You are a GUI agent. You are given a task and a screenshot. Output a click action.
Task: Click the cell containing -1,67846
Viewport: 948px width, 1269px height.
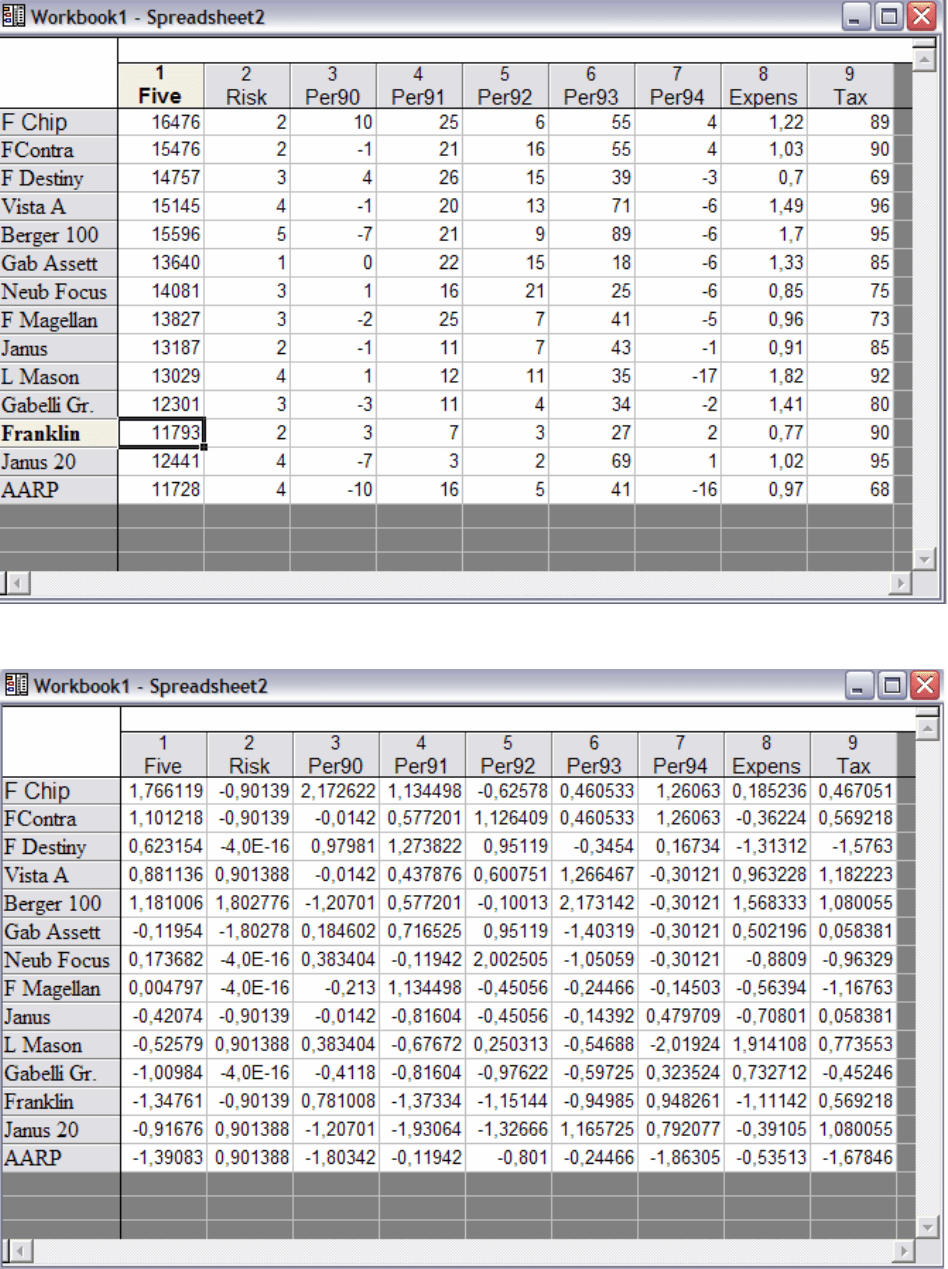(x=853, y=1158)
